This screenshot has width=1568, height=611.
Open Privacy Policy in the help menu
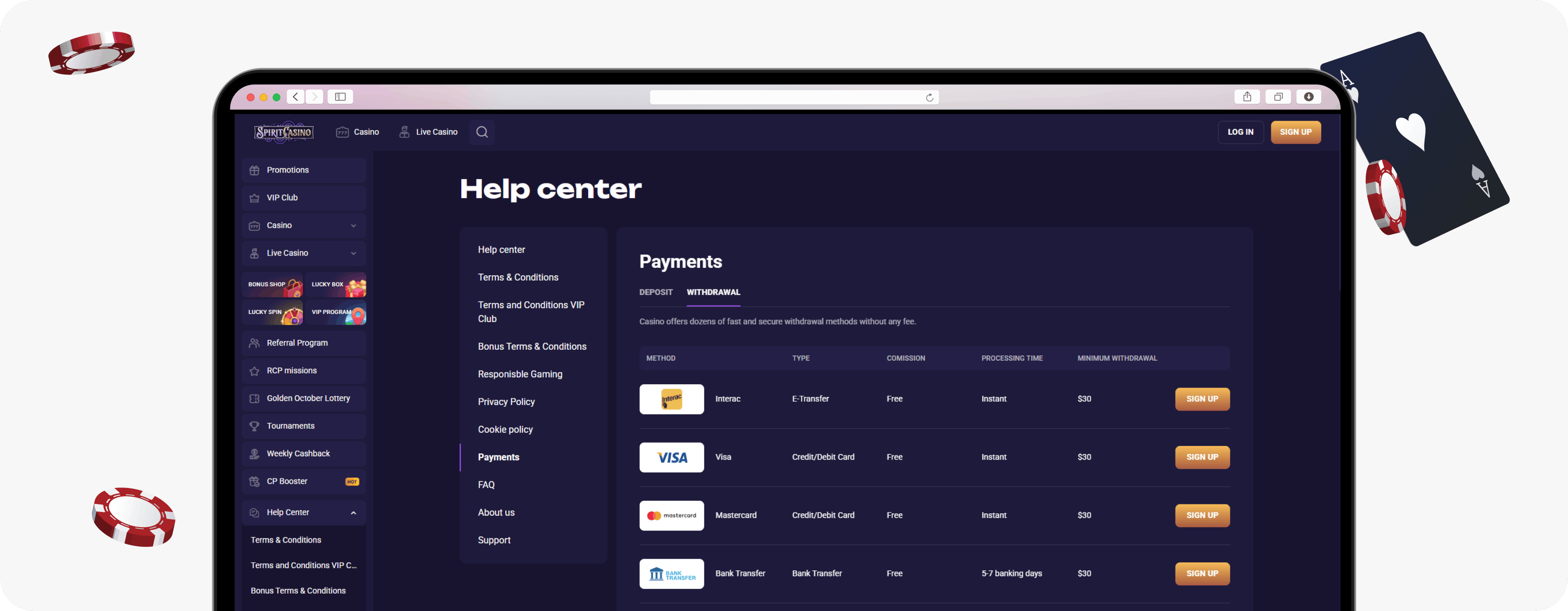506,402
